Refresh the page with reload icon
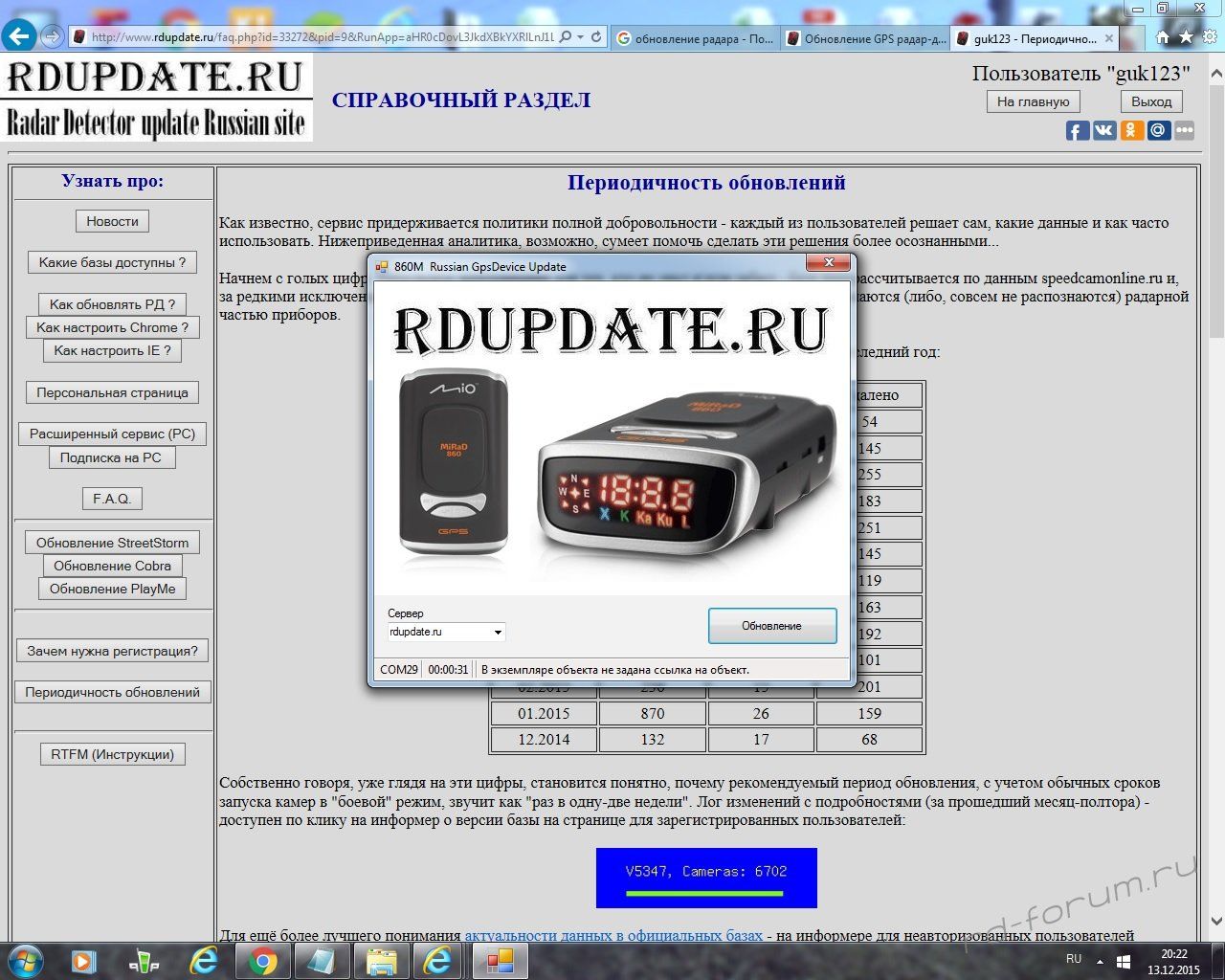 pyautogui.click(x=596, y=37)
